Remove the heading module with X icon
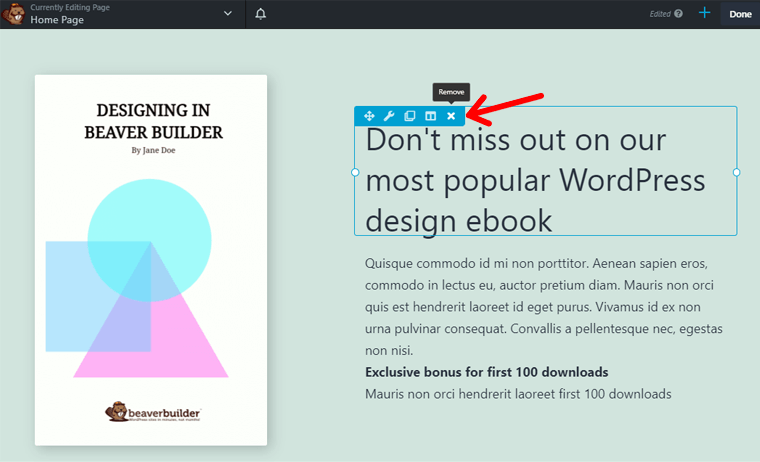Viewport: 760px width, 462px height. tap(451, 117)
